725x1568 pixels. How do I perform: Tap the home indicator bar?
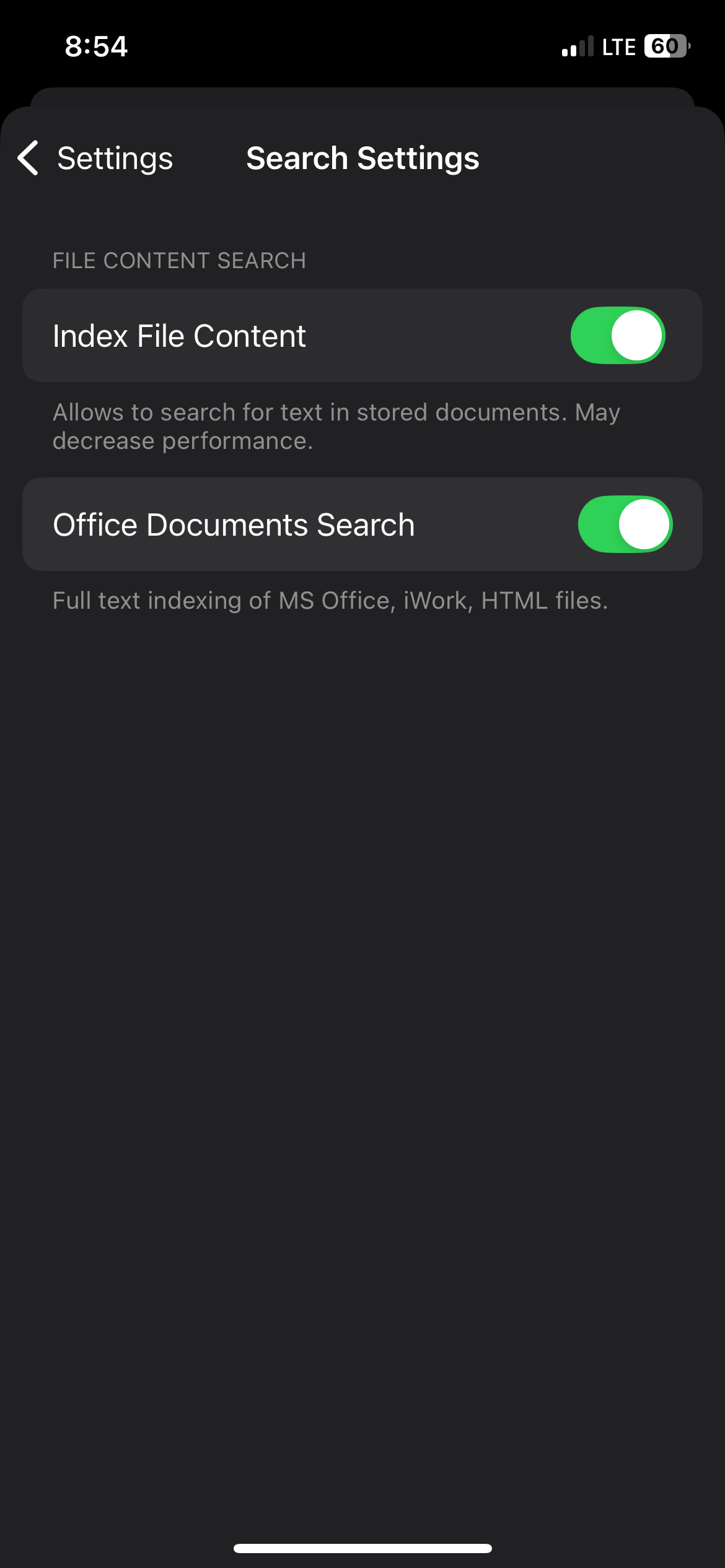click(362, 1548)
